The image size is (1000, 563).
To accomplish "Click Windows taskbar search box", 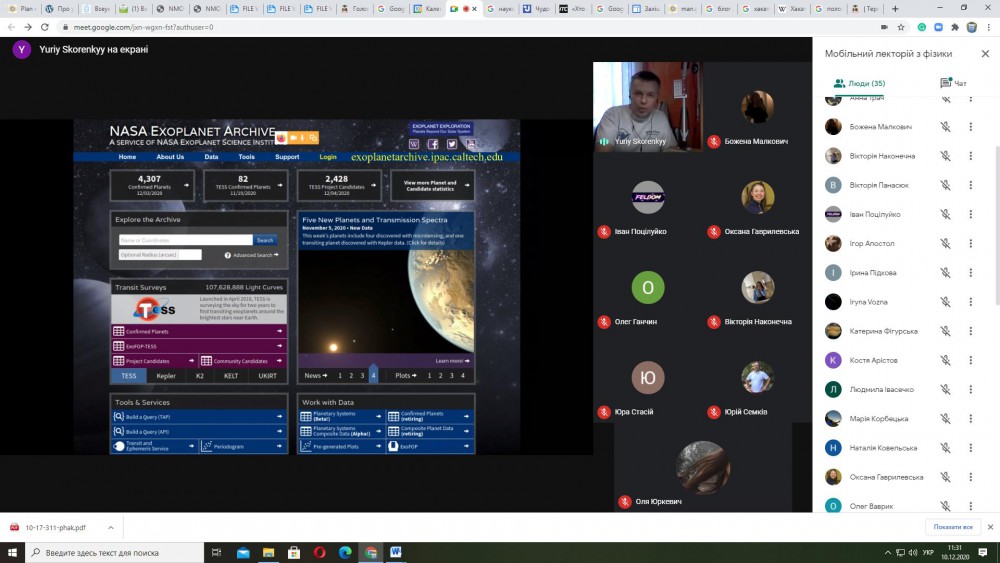I will [115, 552].
